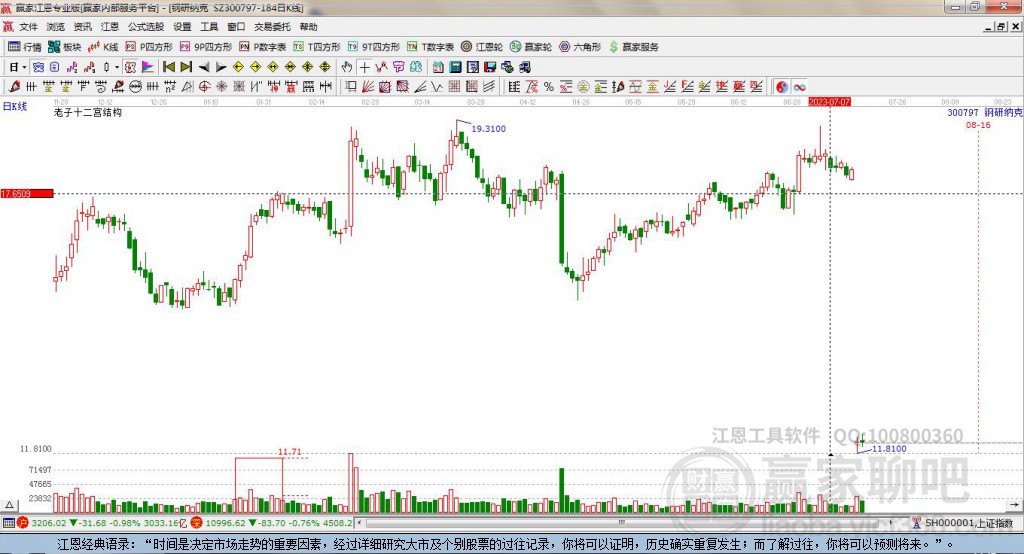The width and height of the screenshot is (1024, 554).
Task: Open the calculator icon
Action: coord(455,67)
